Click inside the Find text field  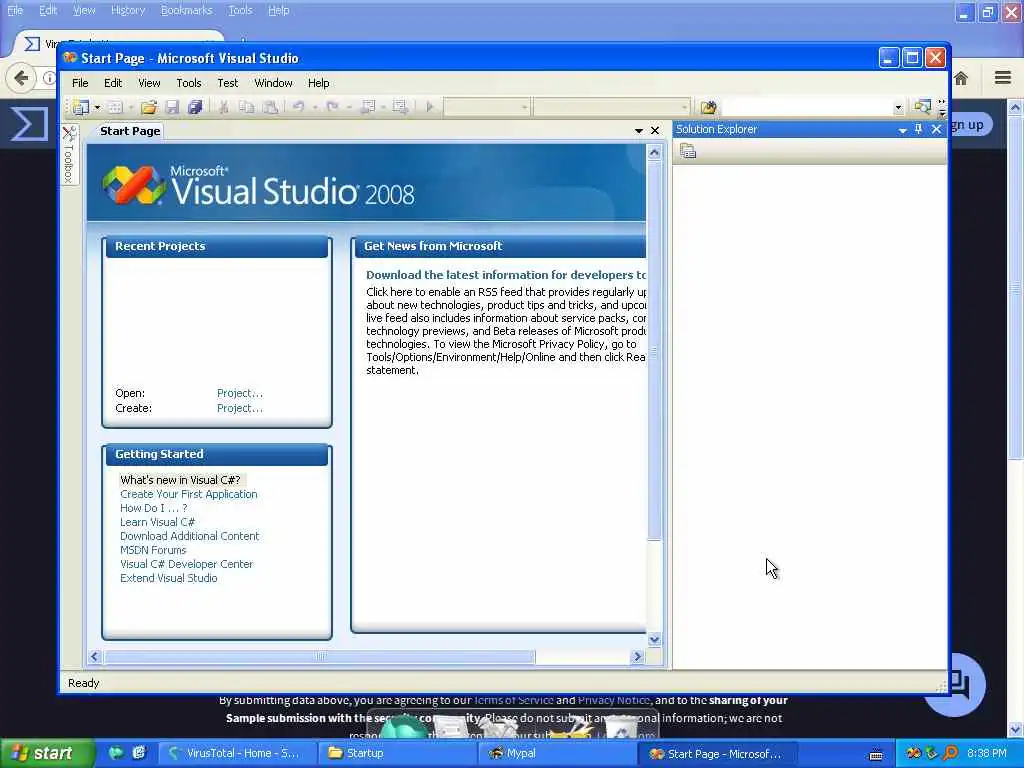coord(807,107)
